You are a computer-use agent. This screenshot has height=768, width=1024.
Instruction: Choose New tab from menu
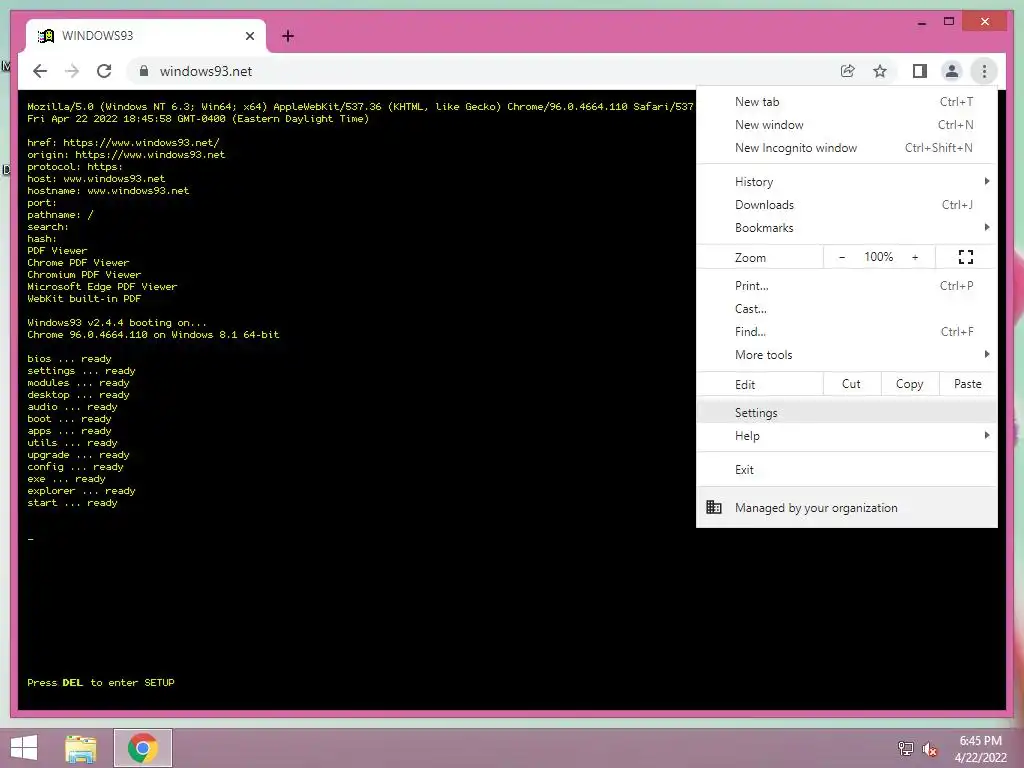click(x=847, y=102)
